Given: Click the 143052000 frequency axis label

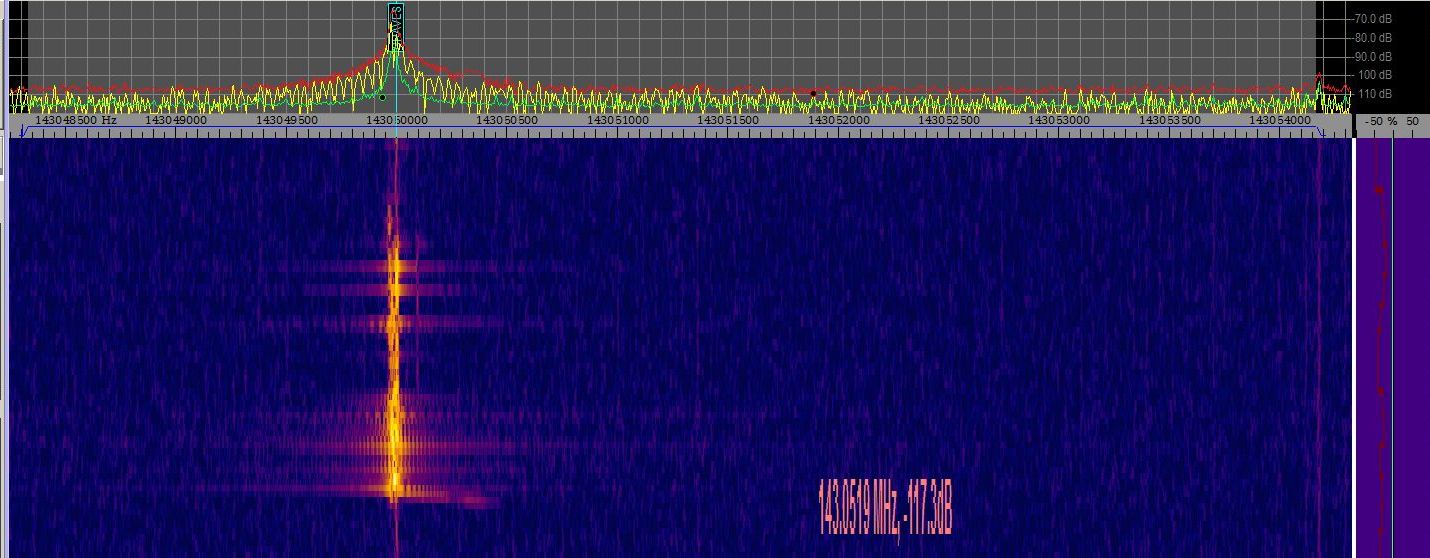Looking at the screenshot, I should coord(838,120).
